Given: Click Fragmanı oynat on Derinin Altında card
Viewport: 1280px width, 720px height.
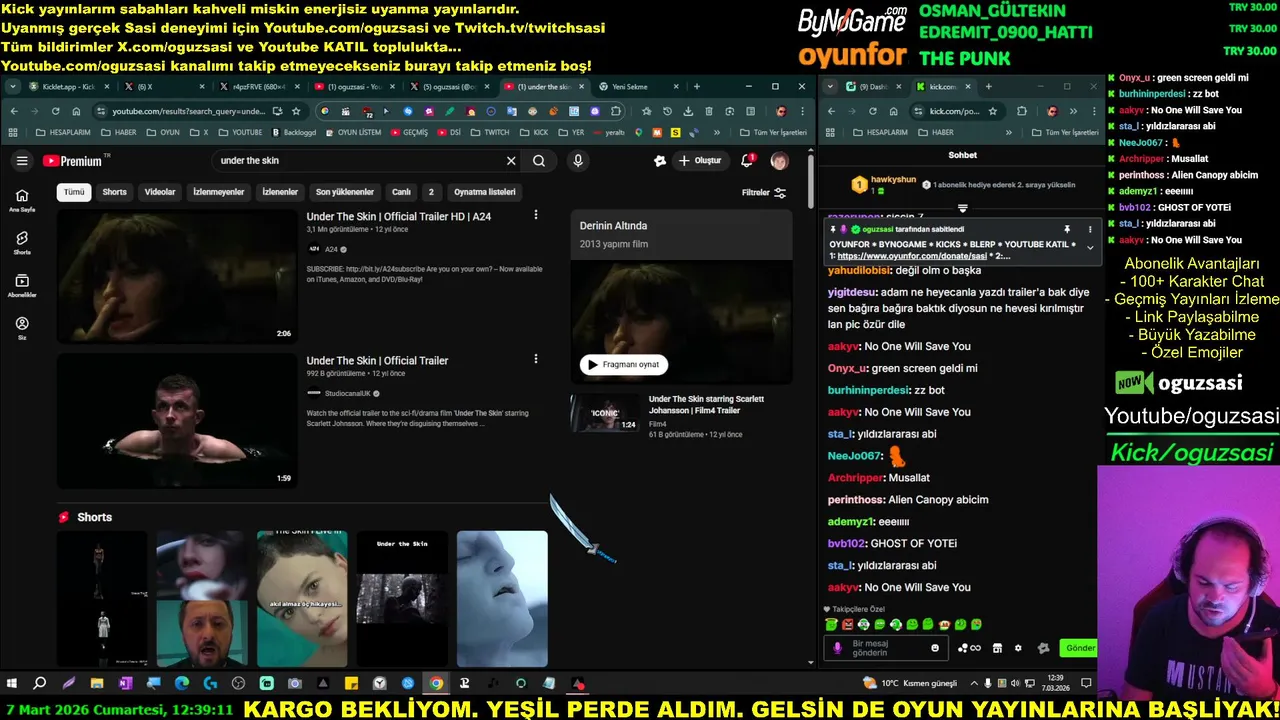Looking at the screenshot, I should [624, 365].
